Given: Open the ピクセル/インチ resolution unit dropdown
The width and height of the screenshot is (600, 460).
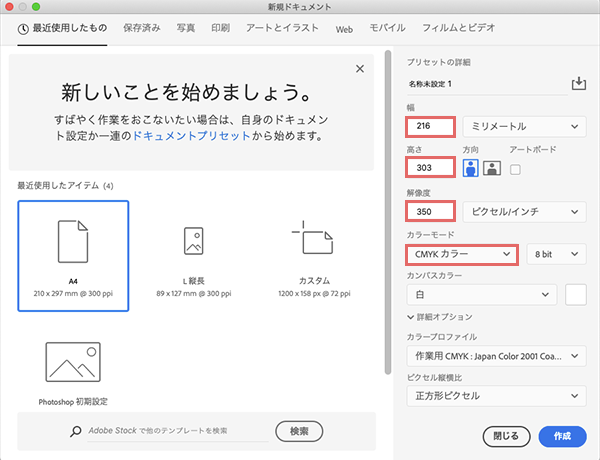Looking at the screenshot, I should (524, 212).
